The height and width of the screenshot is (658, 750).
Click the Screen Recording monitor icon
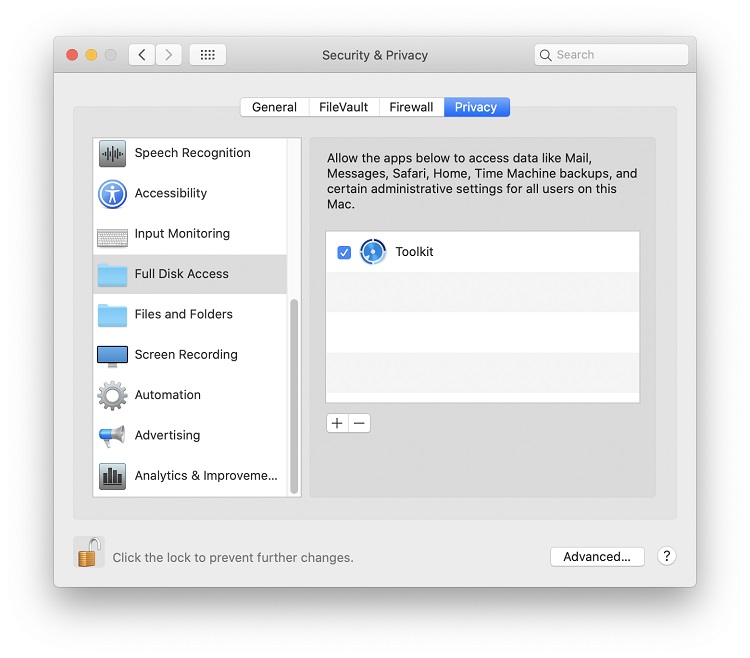[x=112, y=356]
